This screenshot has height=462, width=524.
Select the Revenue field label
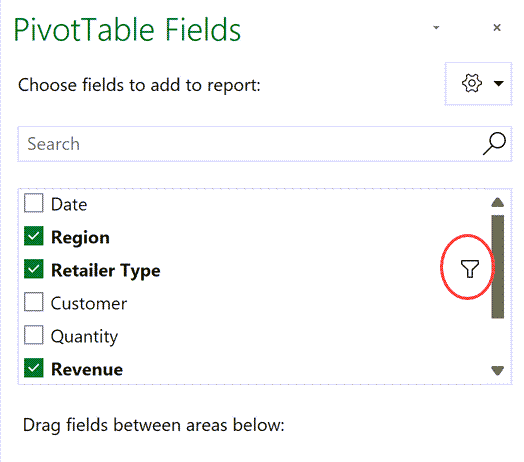click(x=87, y=369)
